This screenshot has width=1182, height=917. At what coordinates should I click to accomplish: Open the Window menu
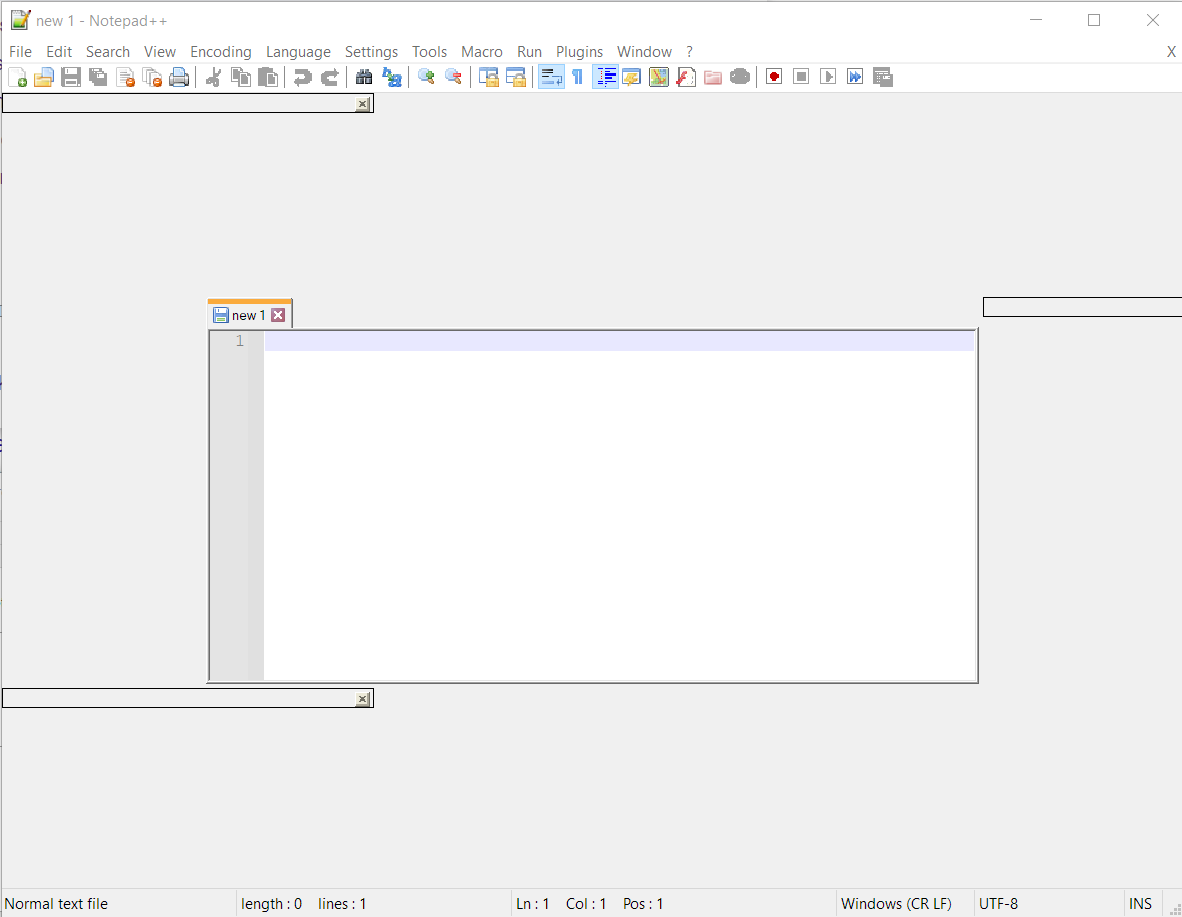645,51
